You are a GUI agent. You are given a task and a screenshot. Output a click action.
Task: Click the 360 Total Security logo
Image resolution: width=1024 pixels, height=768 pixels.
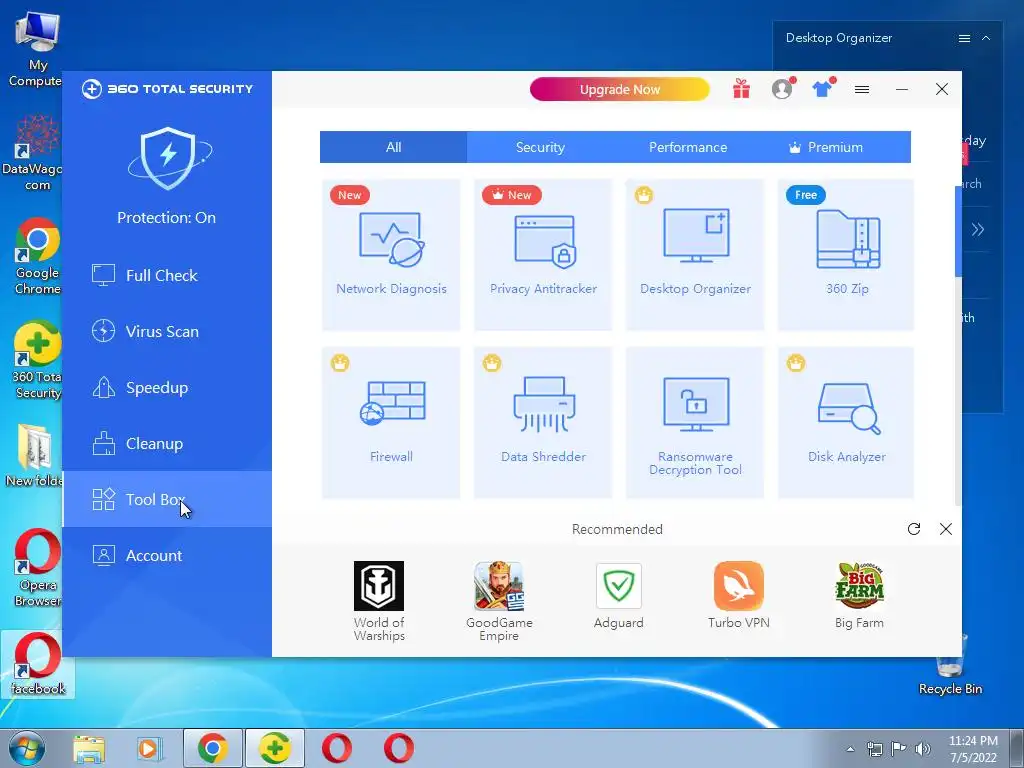(x=167, y=89)
